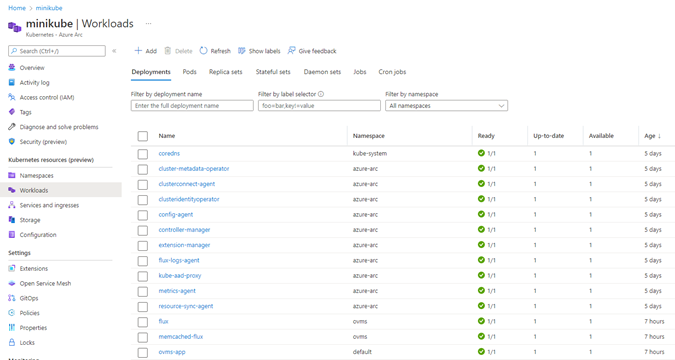Viewport: 675px width, 360px height.
Task: Click the Give feedback icon
Action: [291, 51]
